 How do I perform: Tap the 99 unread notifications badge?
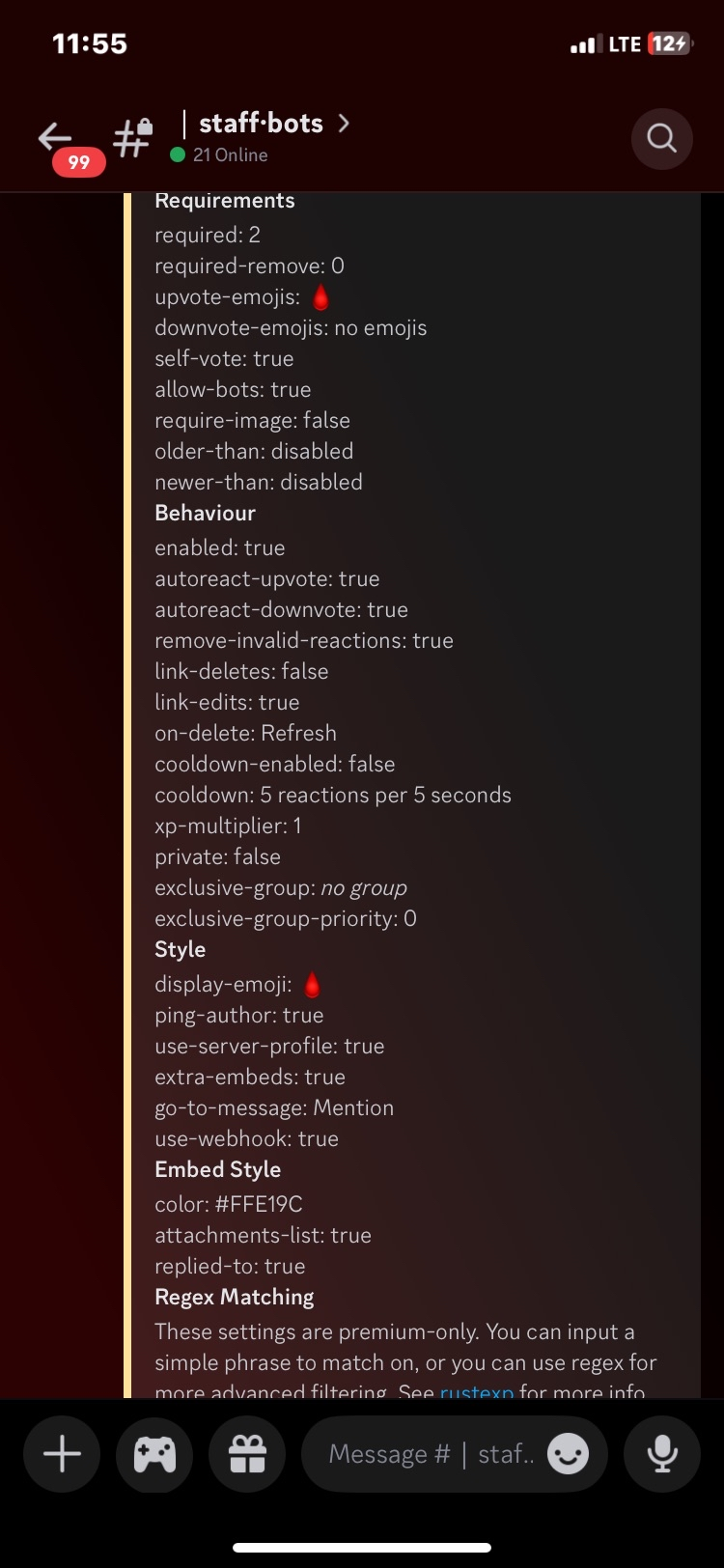click(79, 162)
